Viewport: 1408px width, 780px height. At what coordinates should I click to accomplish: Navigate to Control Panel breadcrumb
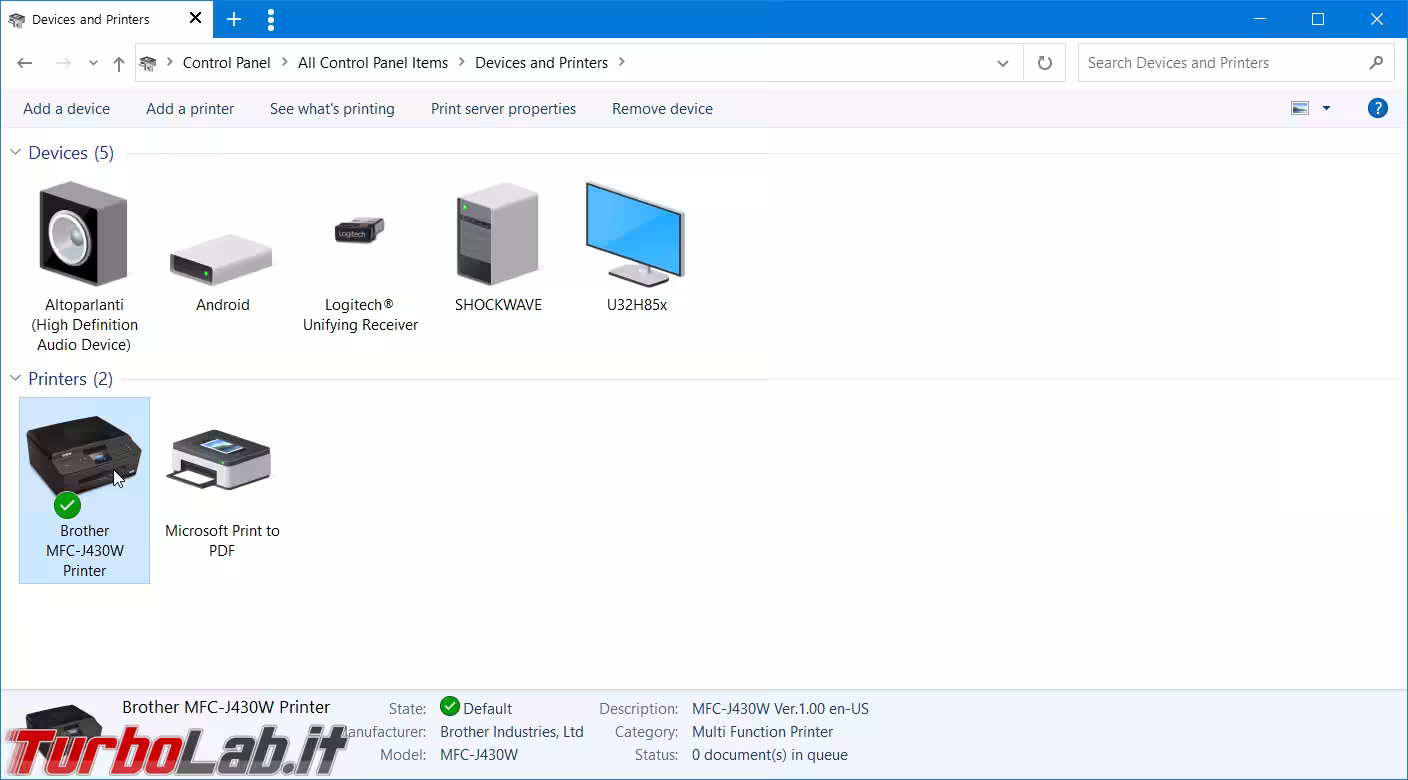click(x=226, y=63)
